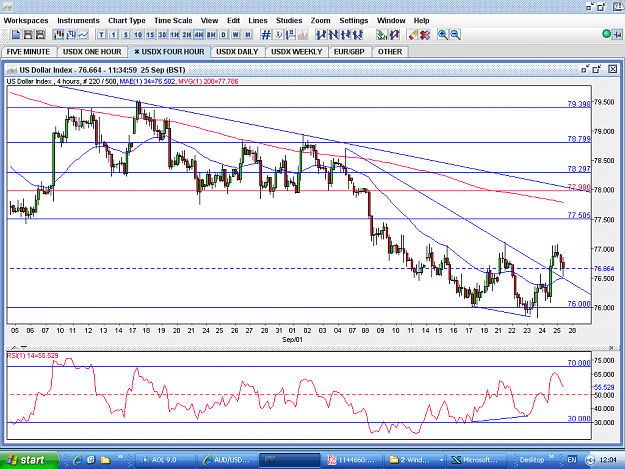Switch to FIVE MINUTE tab

[28, 52]
